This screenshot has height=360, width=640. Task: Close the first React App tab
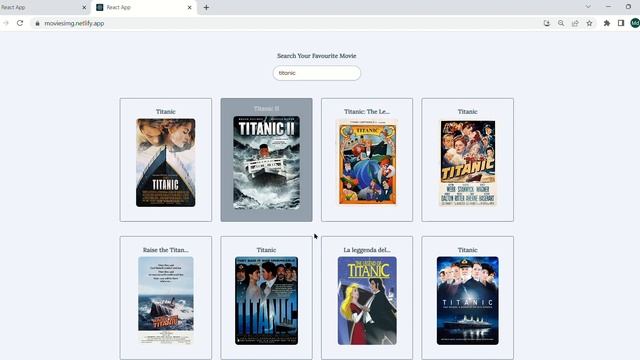[x=84, y=7]
